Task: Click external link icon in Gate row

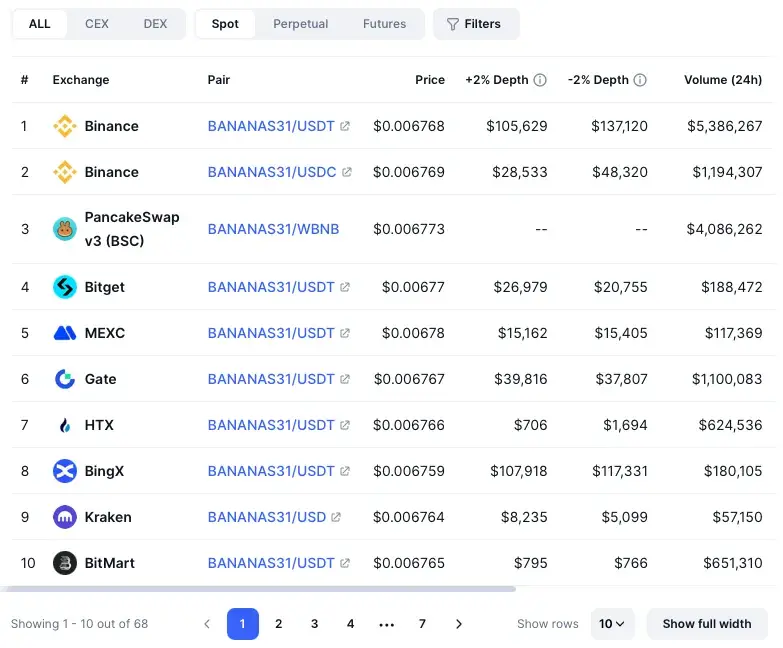Action: pyautogui.click(x=345, y=379)
